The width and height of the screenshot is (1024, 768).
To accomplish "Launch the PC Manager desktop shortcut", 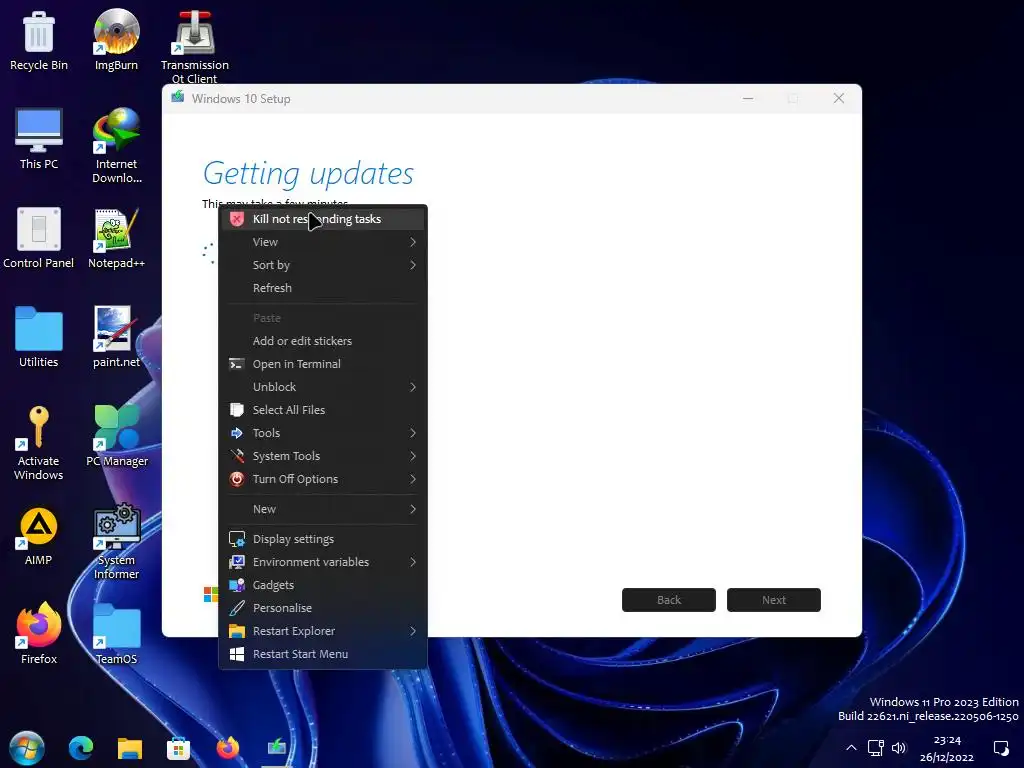I will point(116,436).
